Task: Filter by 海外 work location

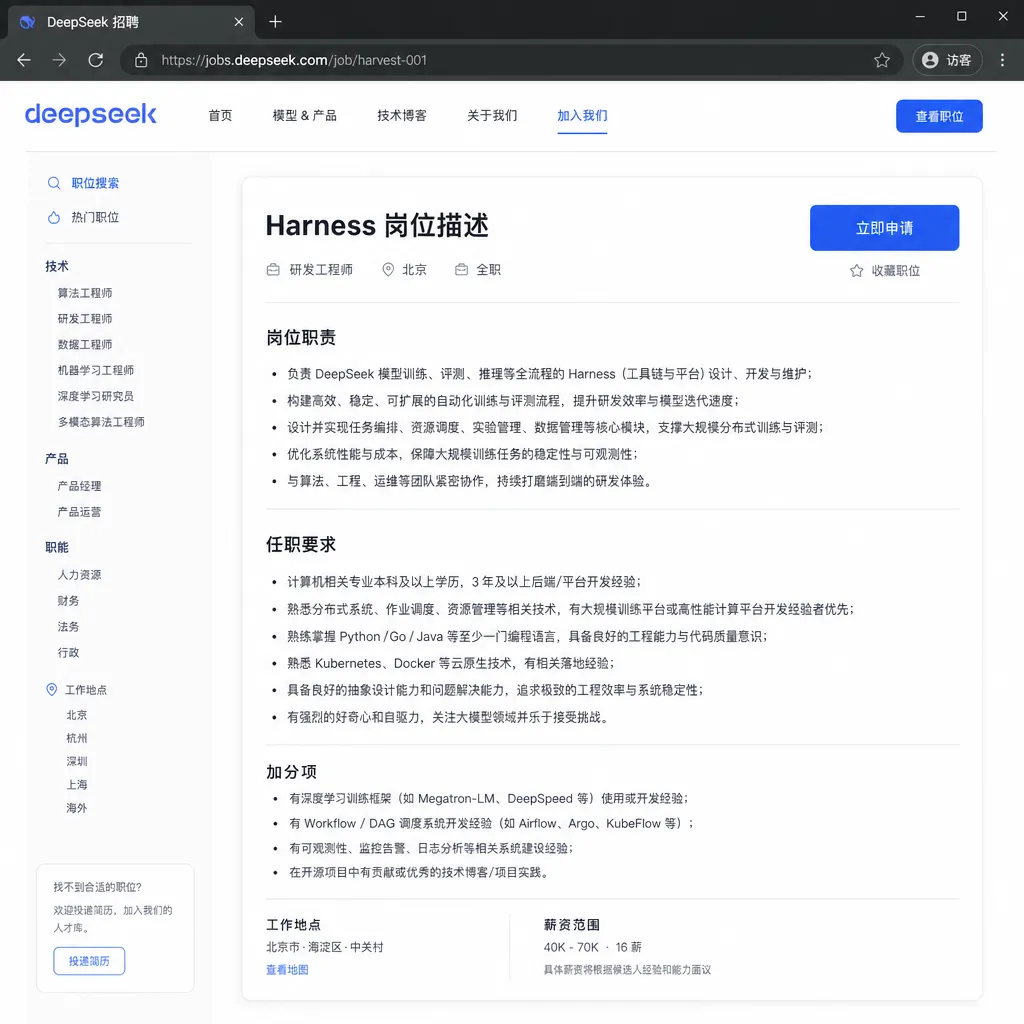Action: coord(76,808)
